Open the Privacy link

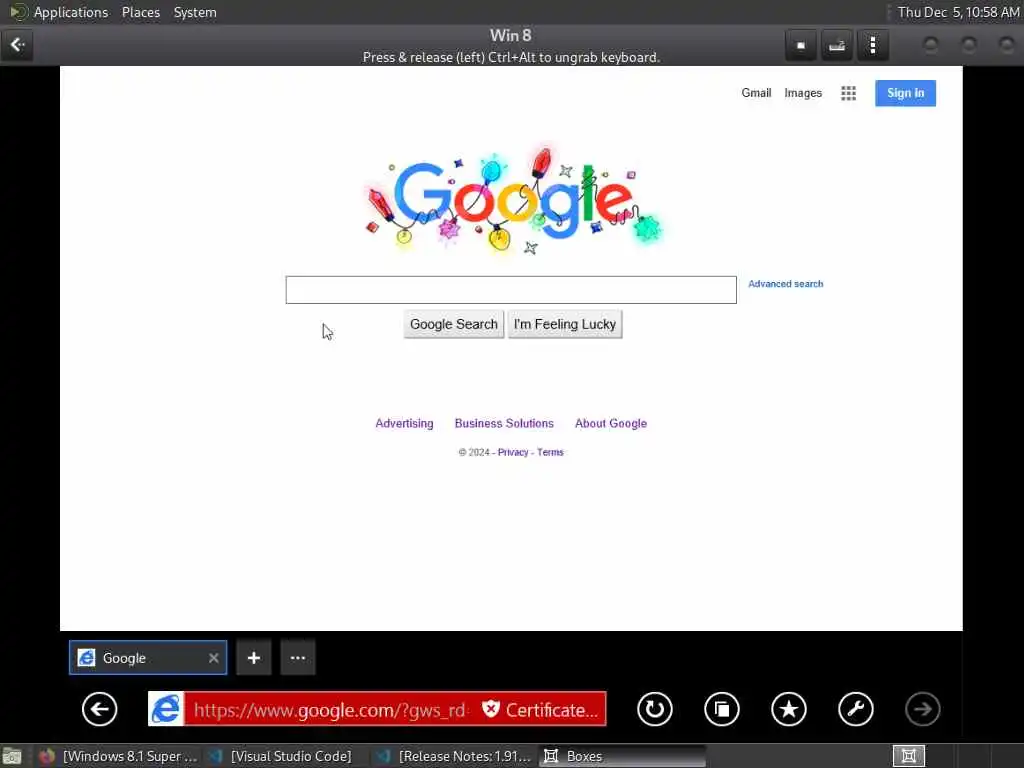(x=513, y=452)
